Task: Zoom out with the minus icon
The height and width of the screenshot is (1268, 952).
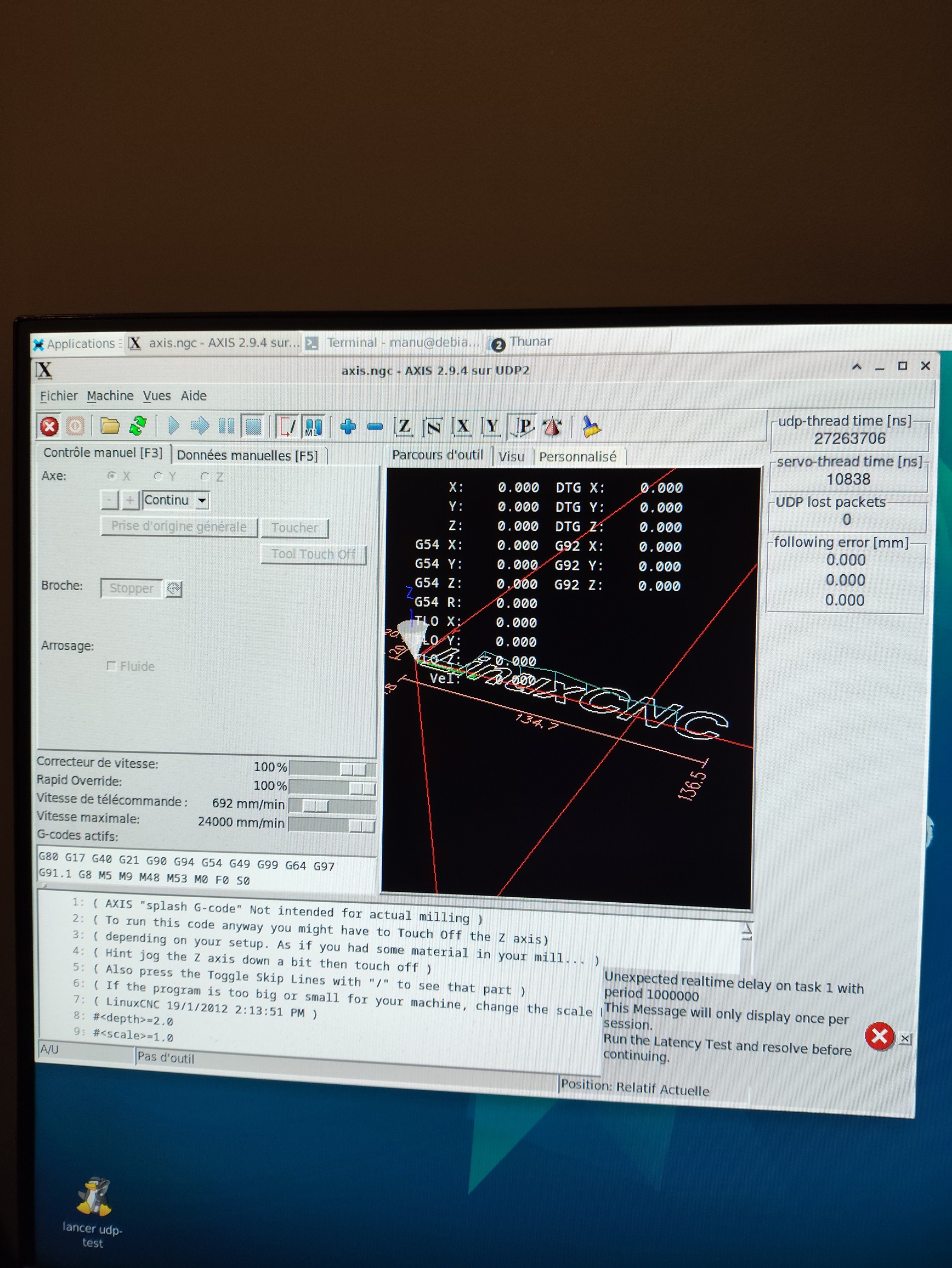Action: point(375,427)
